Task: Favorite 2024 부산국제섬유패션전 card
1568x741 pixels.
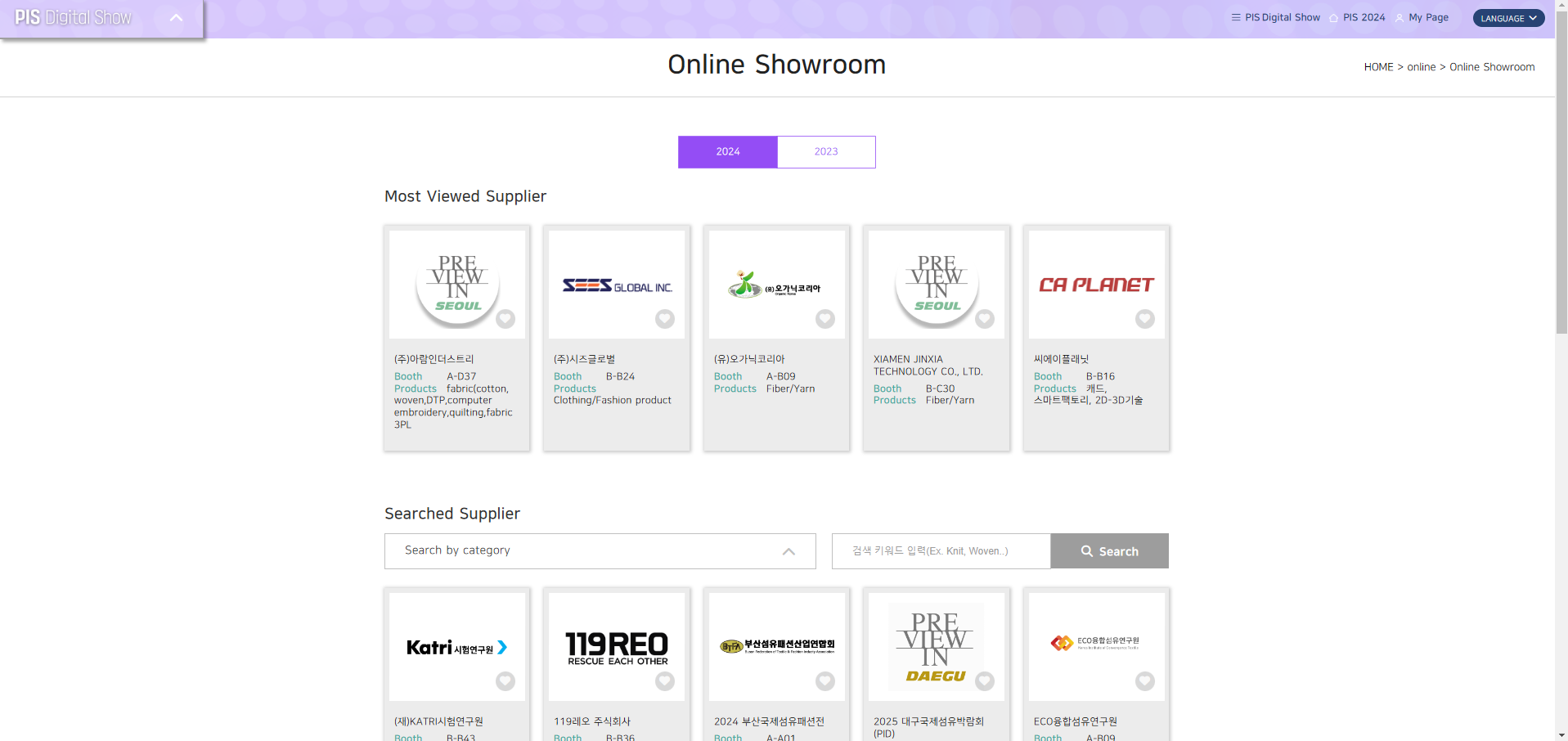Action: coord(825,681)
